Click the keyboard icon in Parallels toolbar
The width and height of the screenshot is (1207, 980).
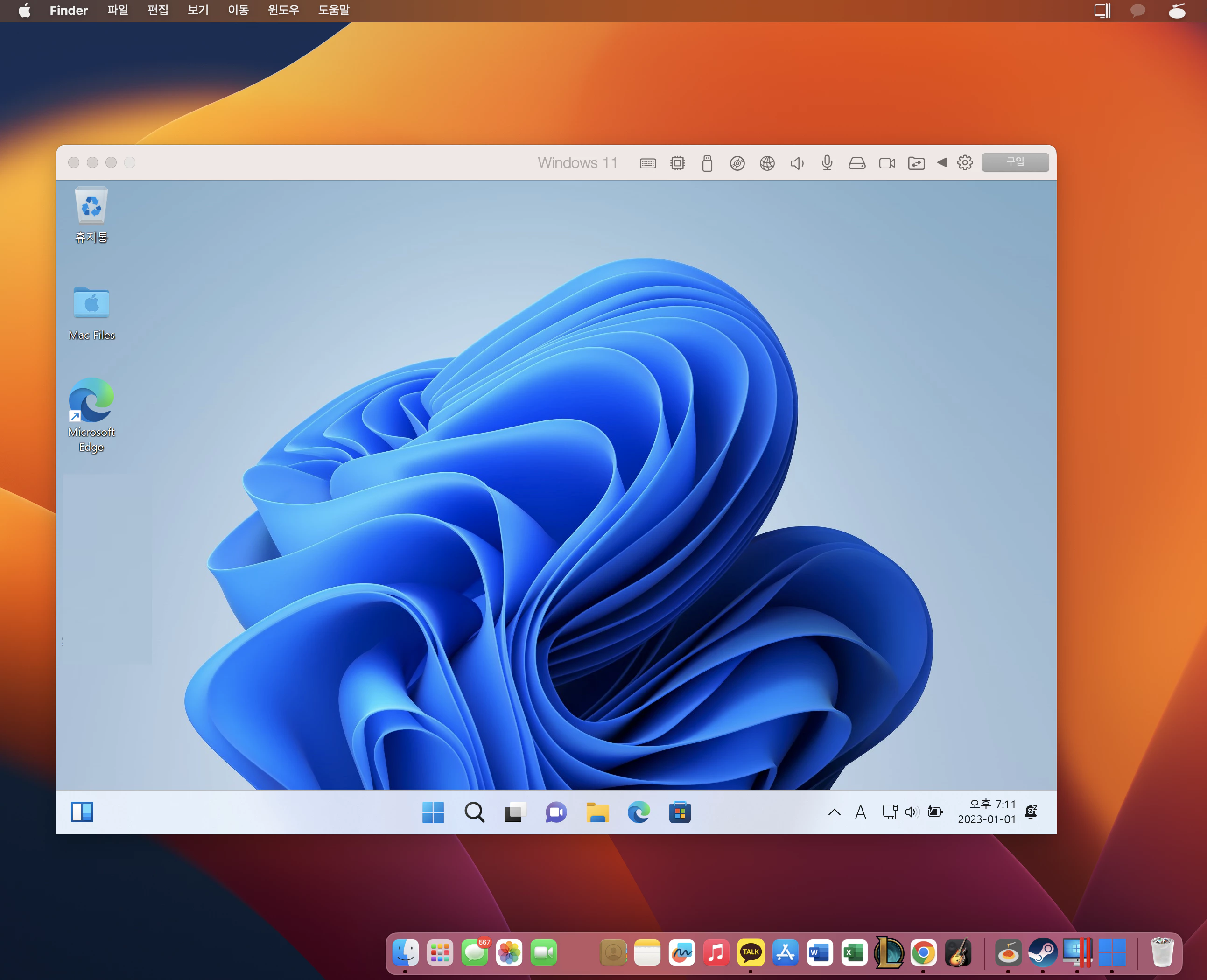click(647, 163)
